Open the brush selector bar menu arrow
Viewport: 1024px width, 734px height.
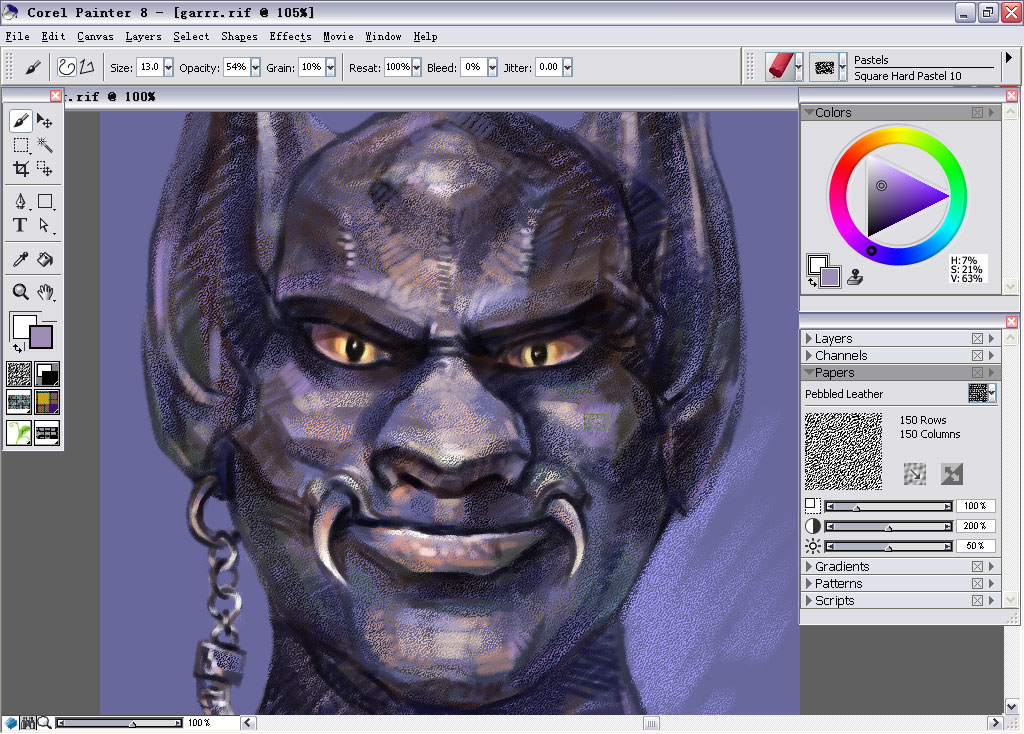[x=1009, y=58]
